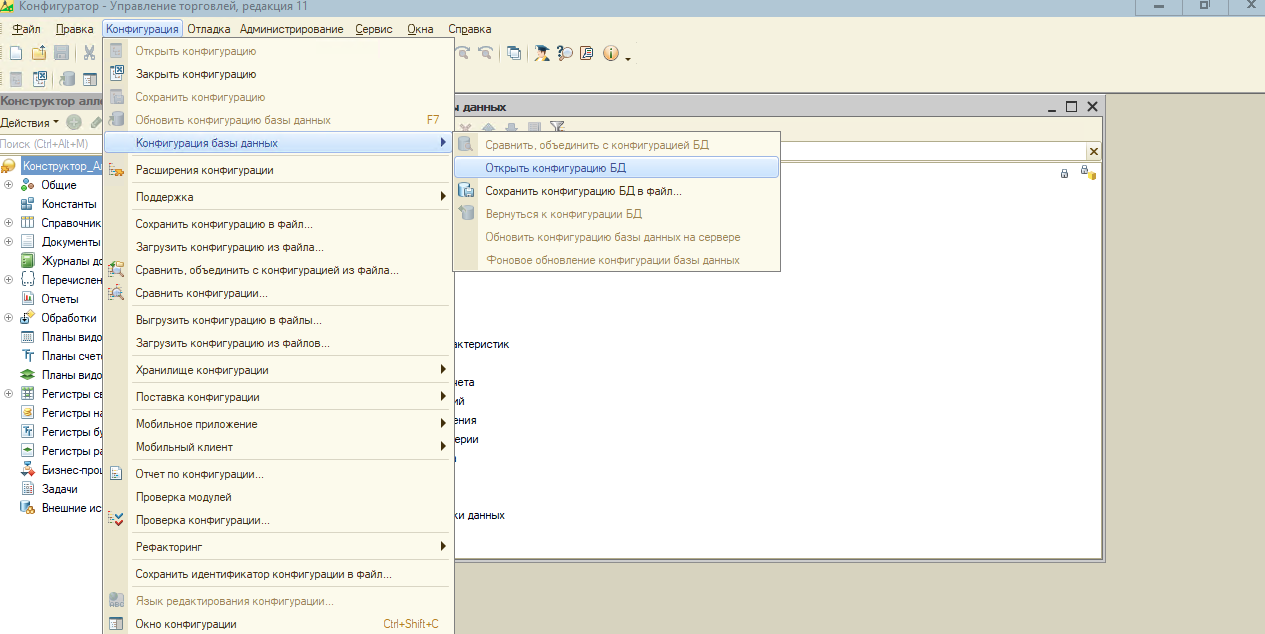Select Сравнить конфигурации... menu entry
This screenshot has width=1265, height=634.
(x=279, y=293)
